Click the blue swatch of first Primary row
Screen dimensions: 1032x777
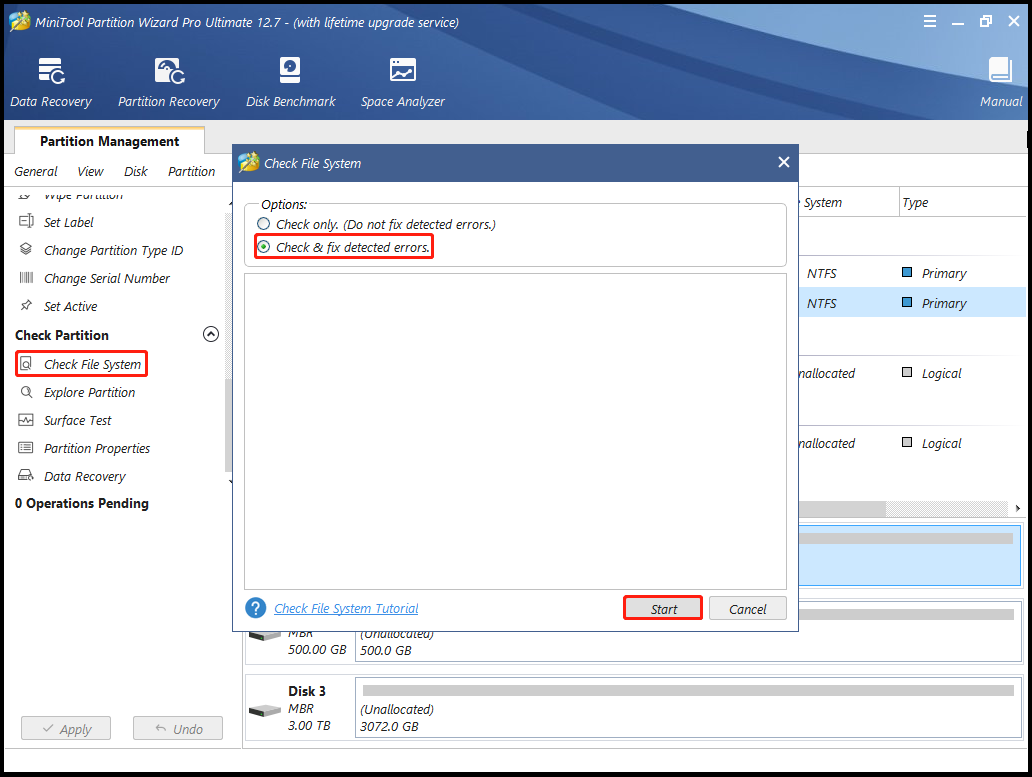(x=907, y=272)
